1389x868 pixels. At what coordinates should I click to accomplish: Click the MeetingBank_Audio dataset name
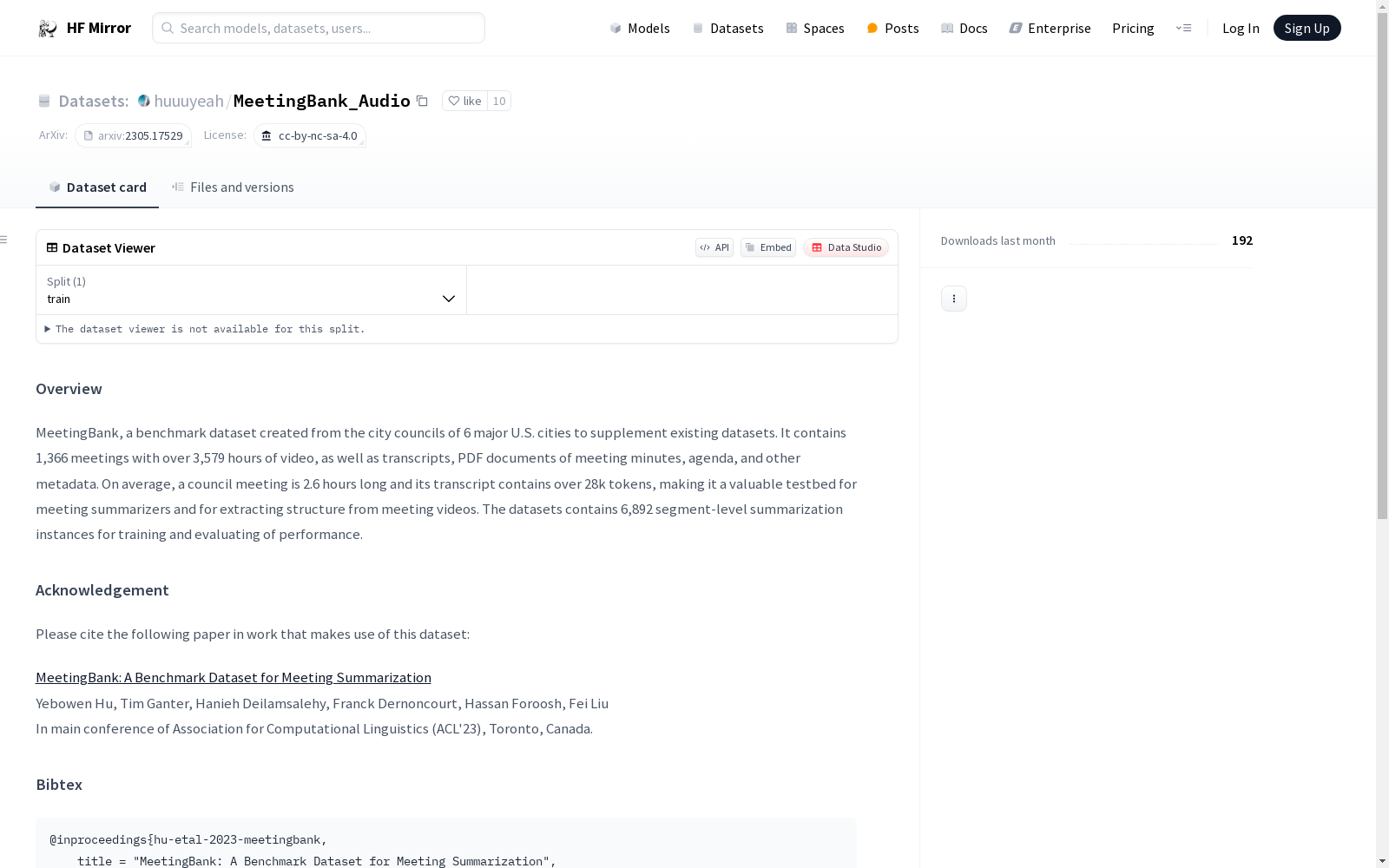pos(322,101)
